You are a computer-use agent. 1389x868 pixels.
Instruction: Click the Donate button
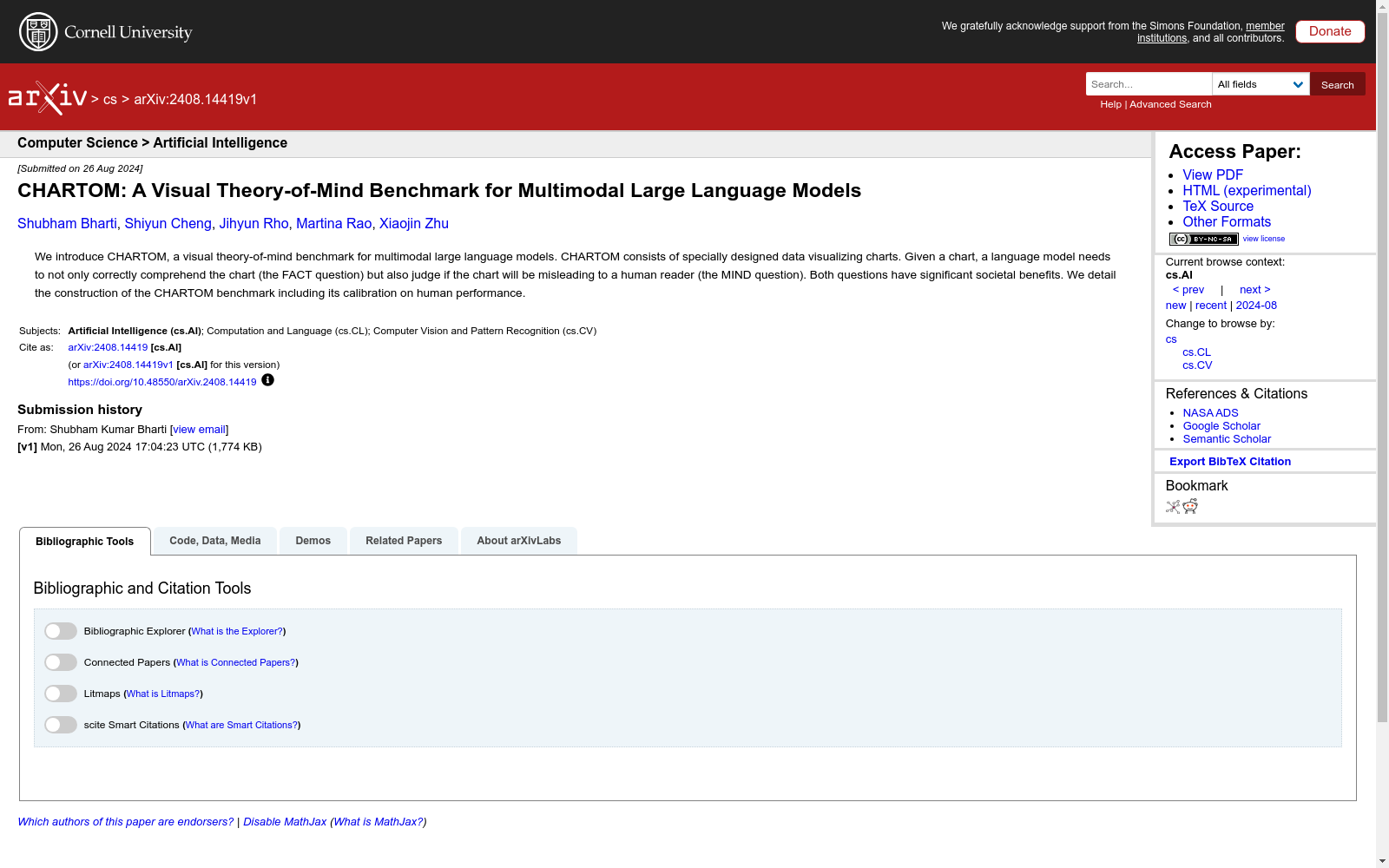pyautogui.click(x=1330, y=31)
